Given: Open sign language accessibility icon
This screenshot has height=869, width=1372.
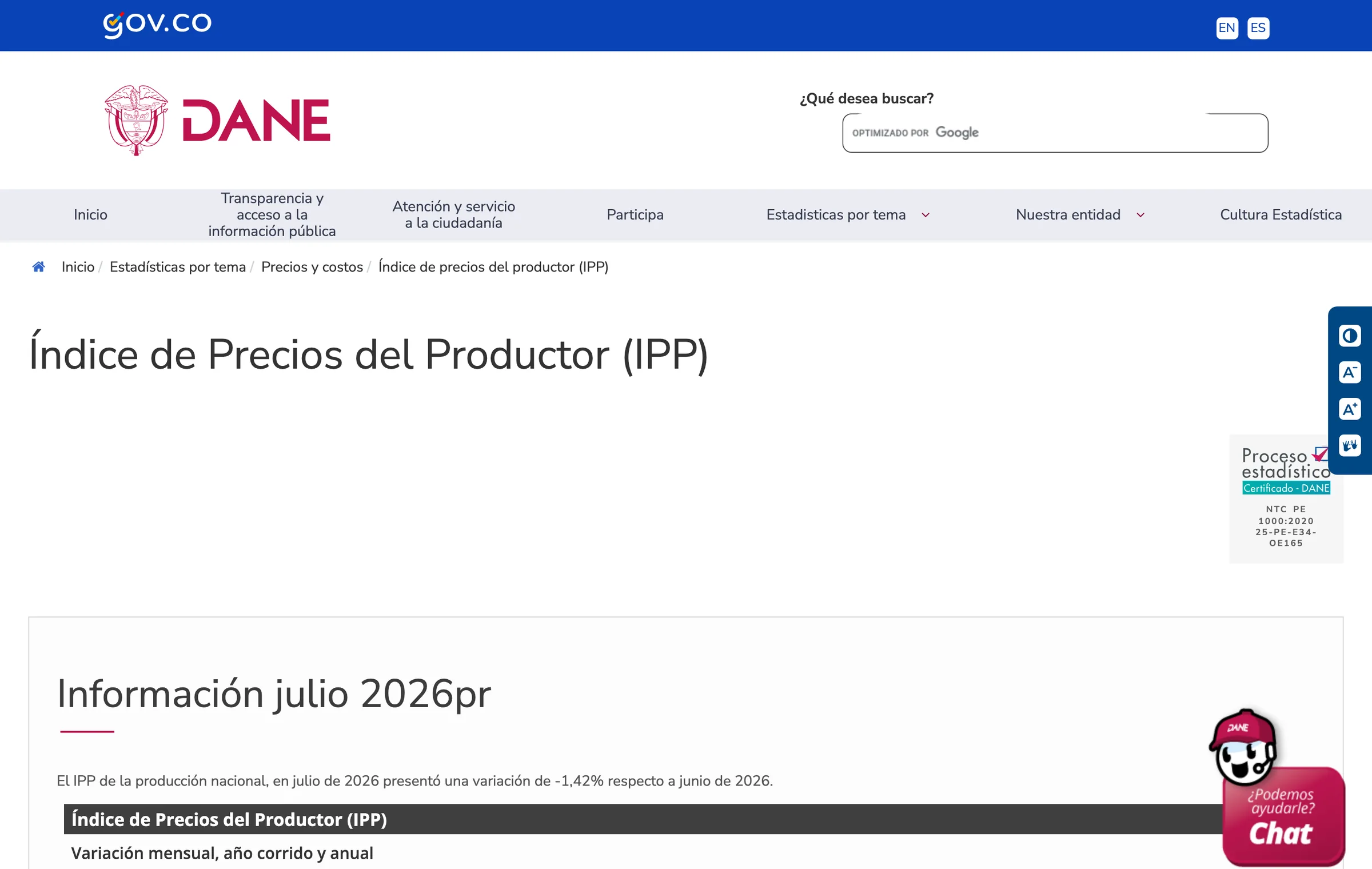Looking at the screenshot, I should [1350, 445].
